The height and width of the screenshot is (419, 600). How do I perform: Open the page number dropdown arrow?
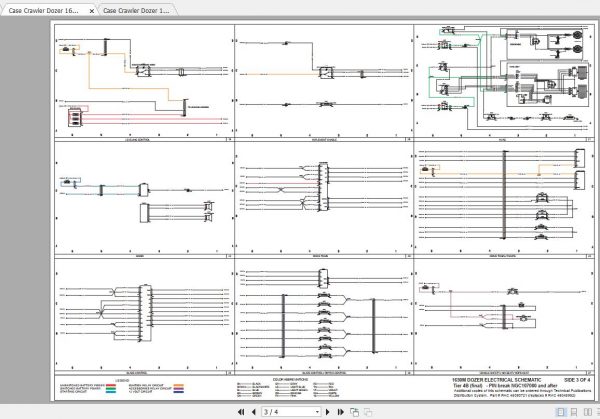coord(317,412)
